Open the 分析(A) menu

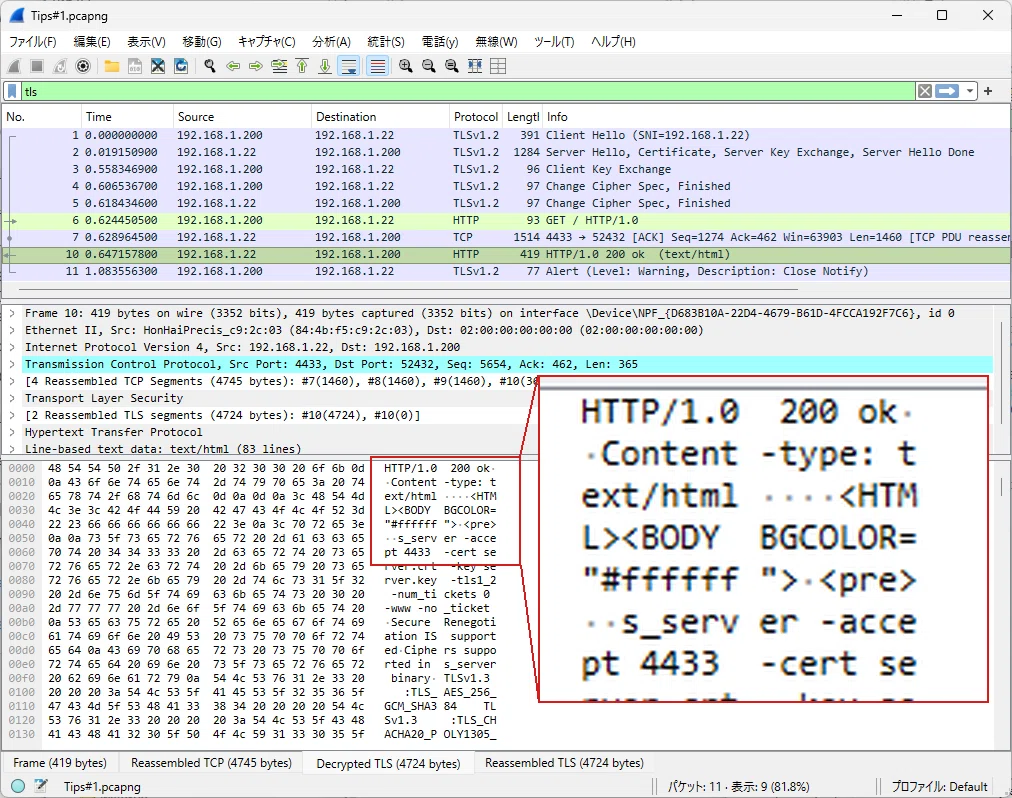(331, 41)
